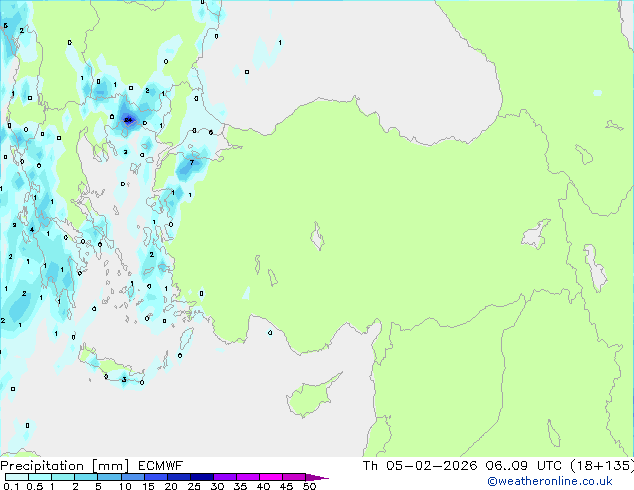Click the 15–20 mm legend swatch
This screenshot has height=490, width=634.
(155, 477)
